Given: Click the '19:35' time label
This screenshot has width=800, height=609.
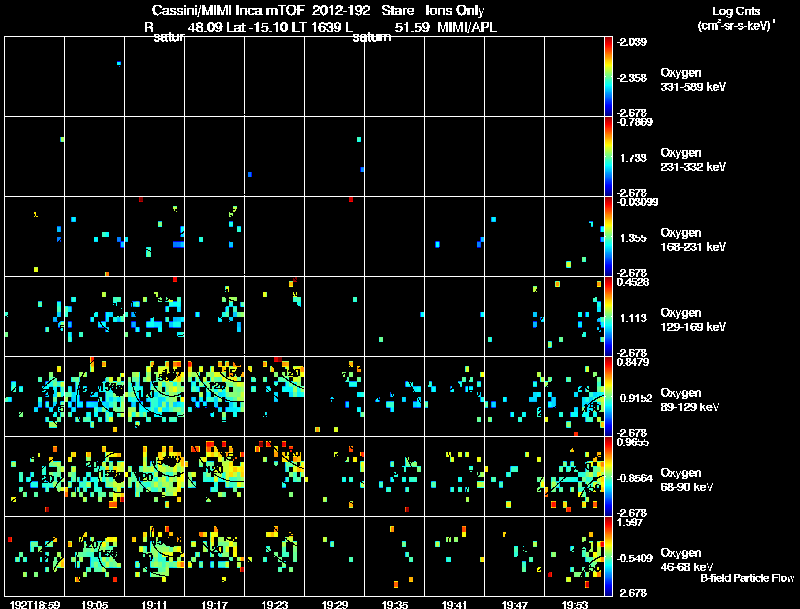Looking at the screenshot, I should coord(394,605).
